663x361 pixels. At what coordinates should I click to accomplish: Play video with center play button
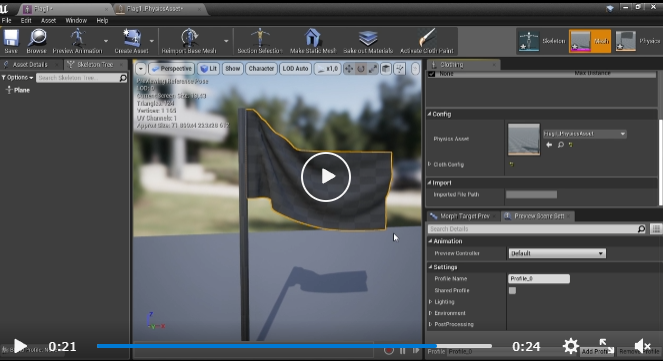coord(326,177)
